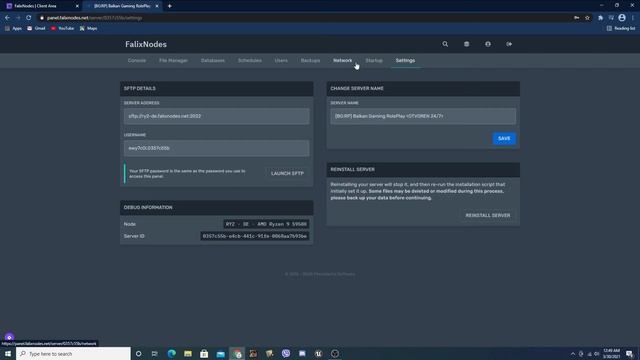Click the Server Address field
Viewport: 640px width, 360px height.
[217, 116]
